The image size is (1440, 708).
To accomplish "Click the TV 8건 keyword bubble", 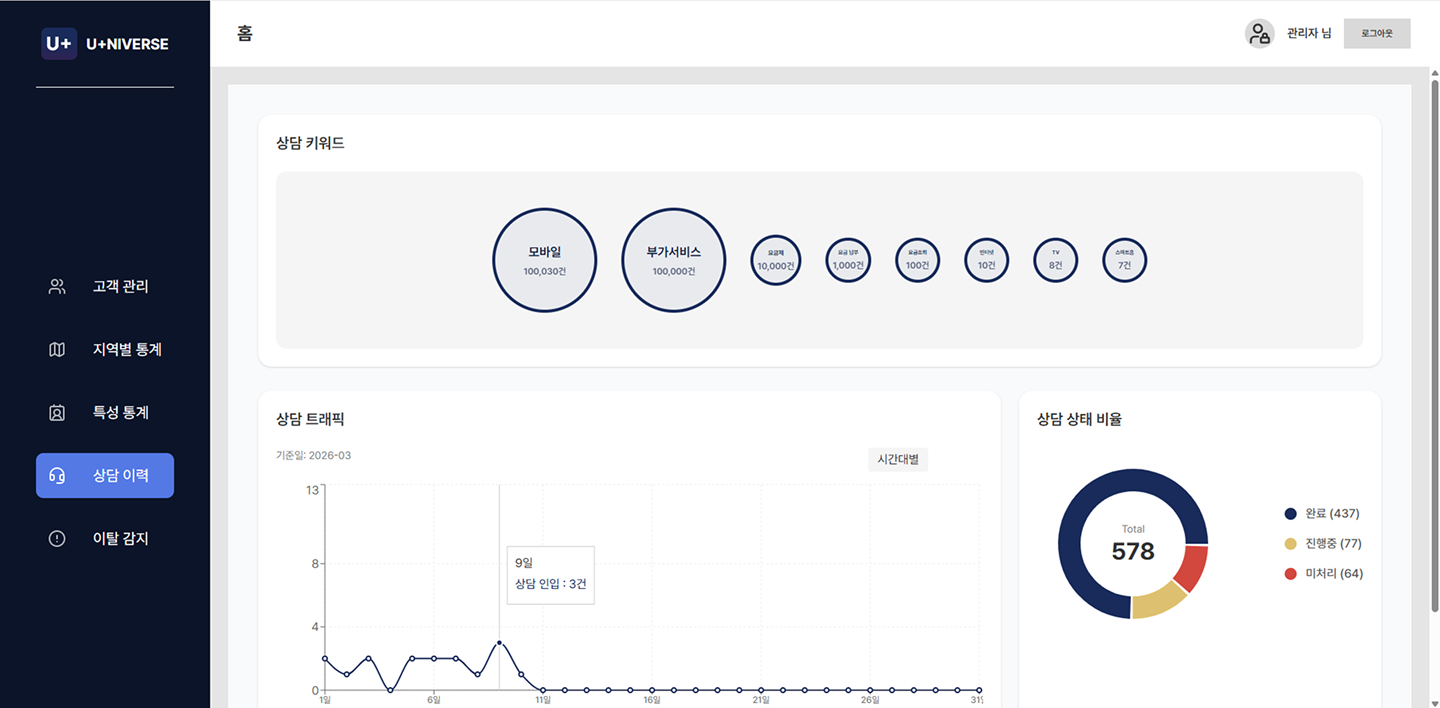I will point(1055,260).
